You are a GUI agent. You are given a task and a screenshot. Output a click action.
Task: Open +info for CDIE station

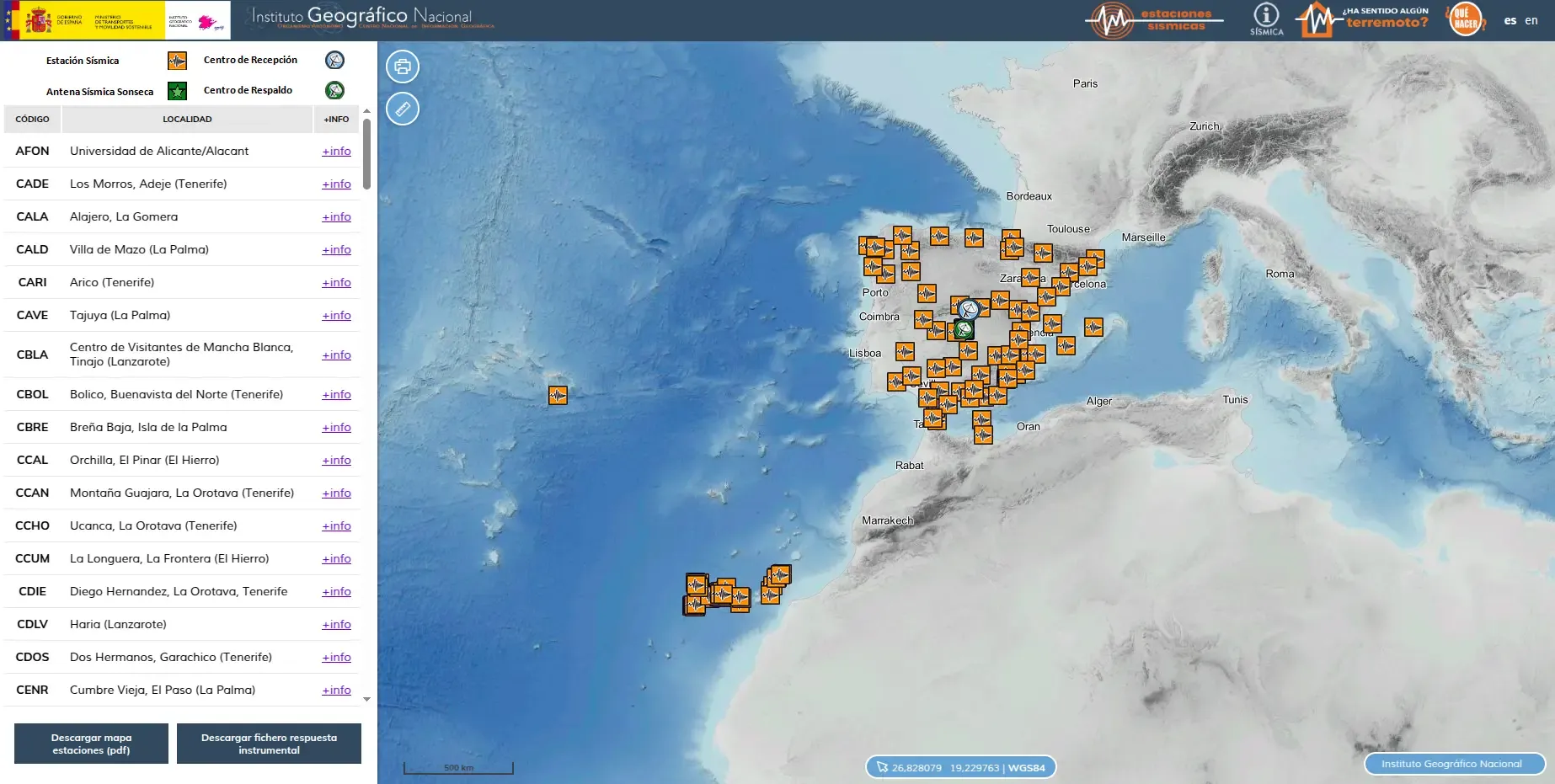336,592
